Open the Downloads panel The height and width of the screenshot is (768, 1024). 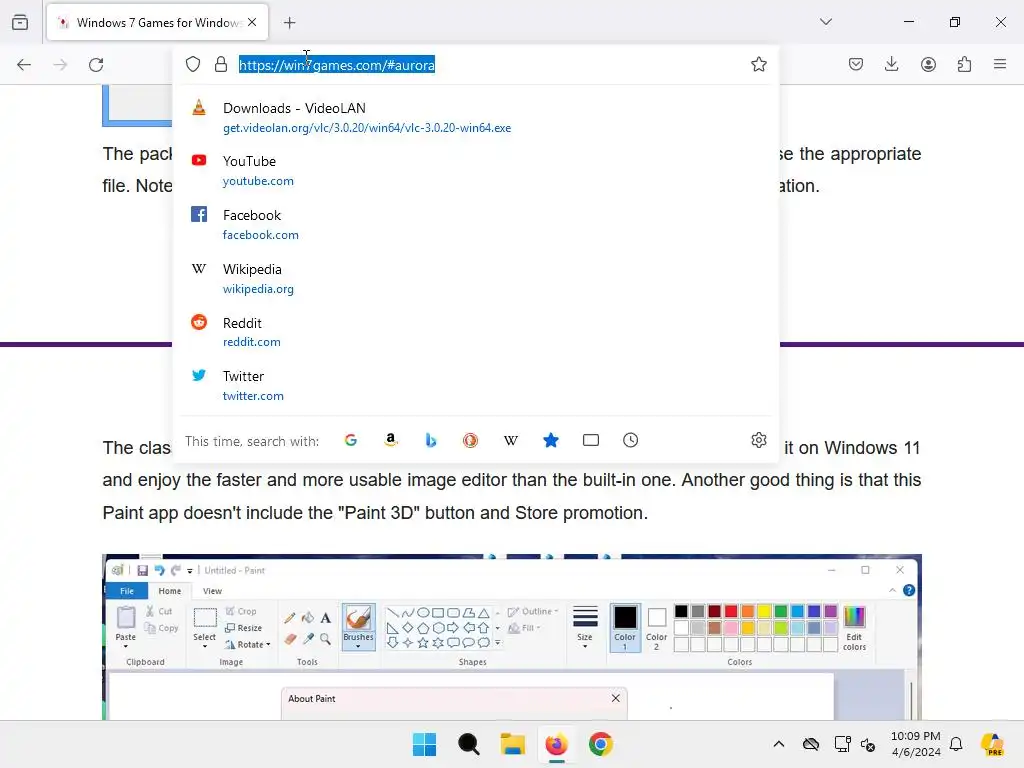pyautogui.click(x=891, y=64)
